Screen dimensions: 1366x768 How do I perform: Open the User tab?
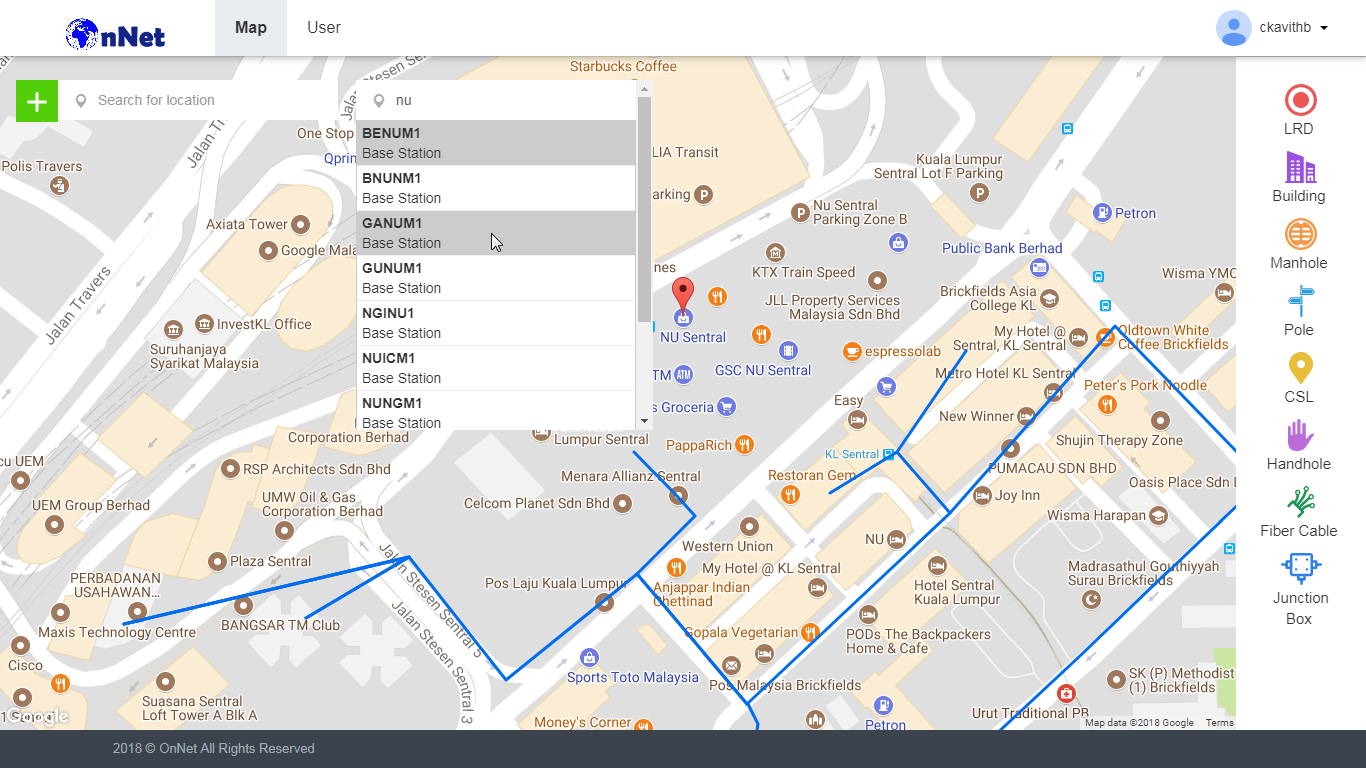tap(324, 28)
